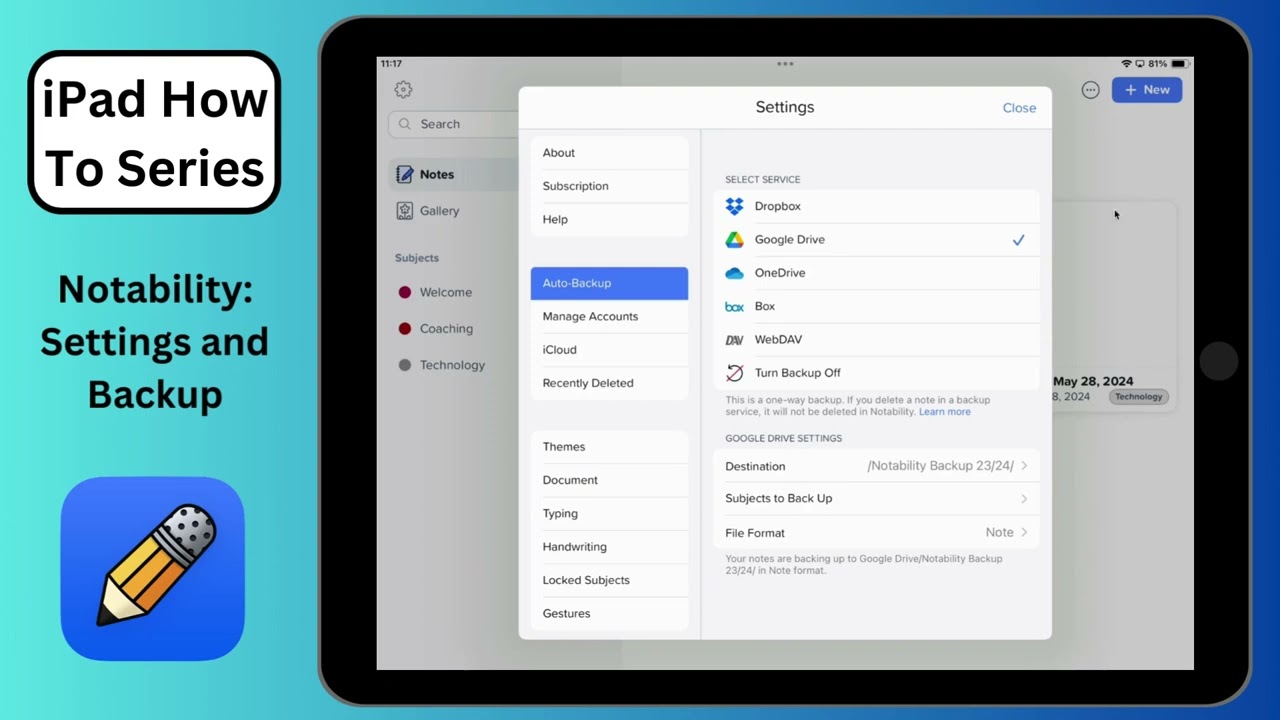
Task: Open Recently Deleted section
Action: tap(609, 383)
